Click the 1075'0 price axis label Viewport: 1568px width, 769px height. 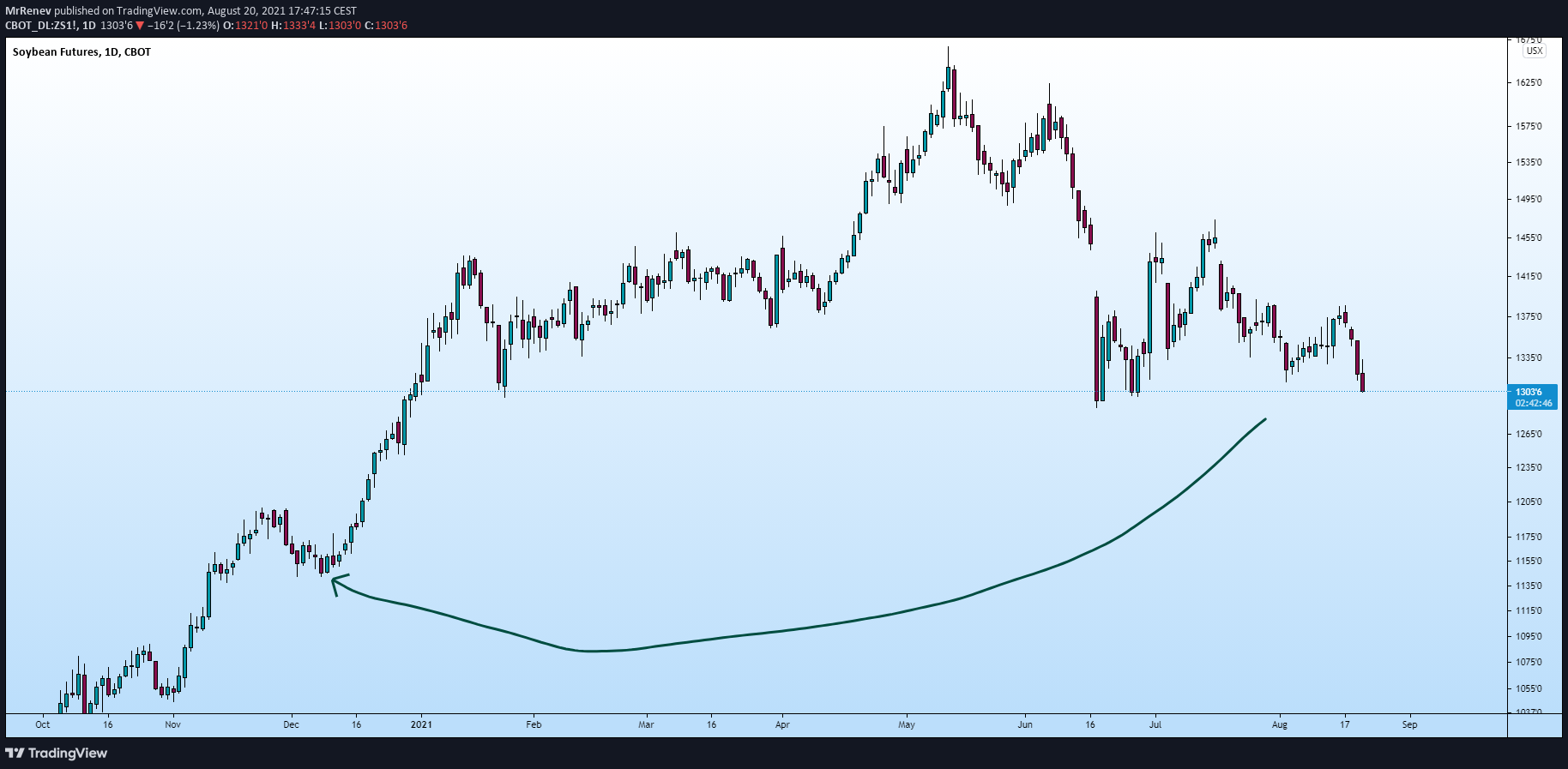click(1529, 663)
